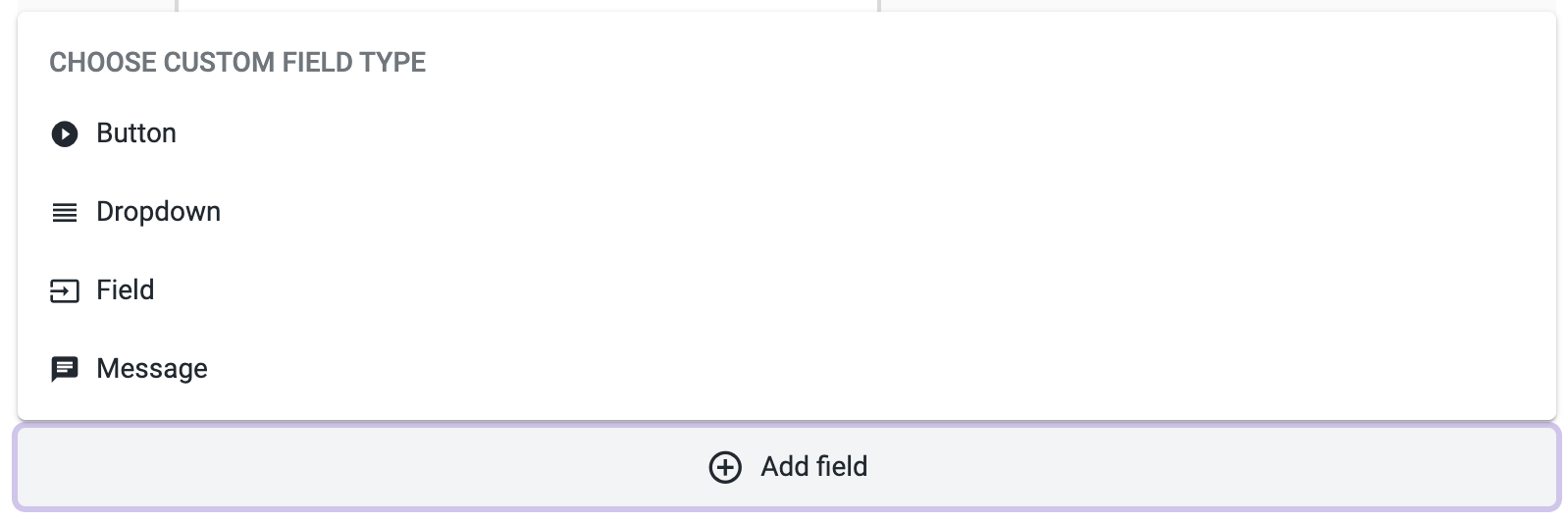The height and width of the screenshot is (522, 1568).
Task: Click the circled plus icon in Add field
Action: [725, 467]
